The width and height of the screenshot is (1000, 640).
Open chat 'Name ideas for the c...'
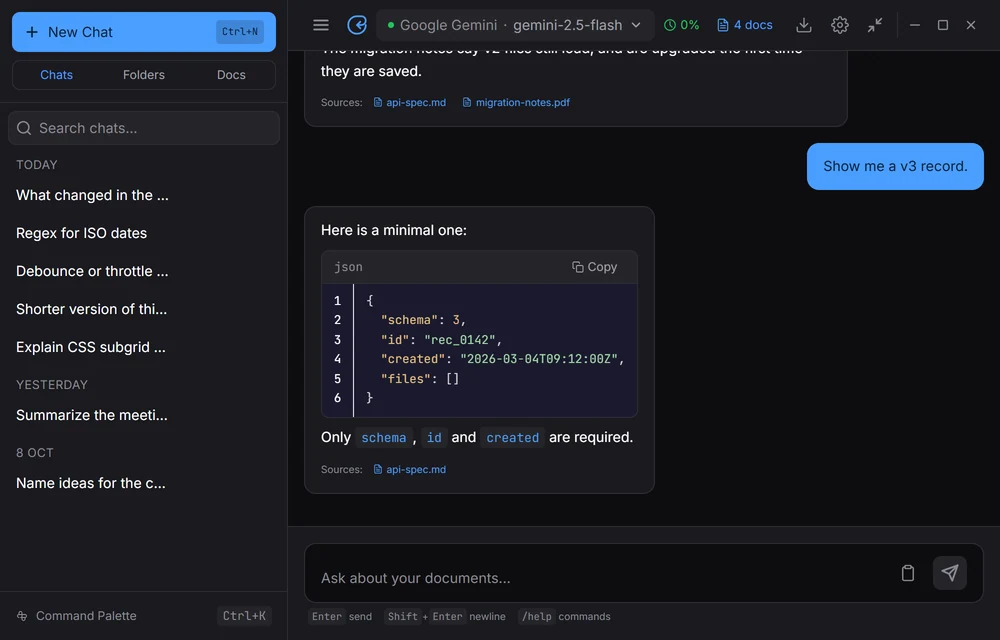[143, 483]
